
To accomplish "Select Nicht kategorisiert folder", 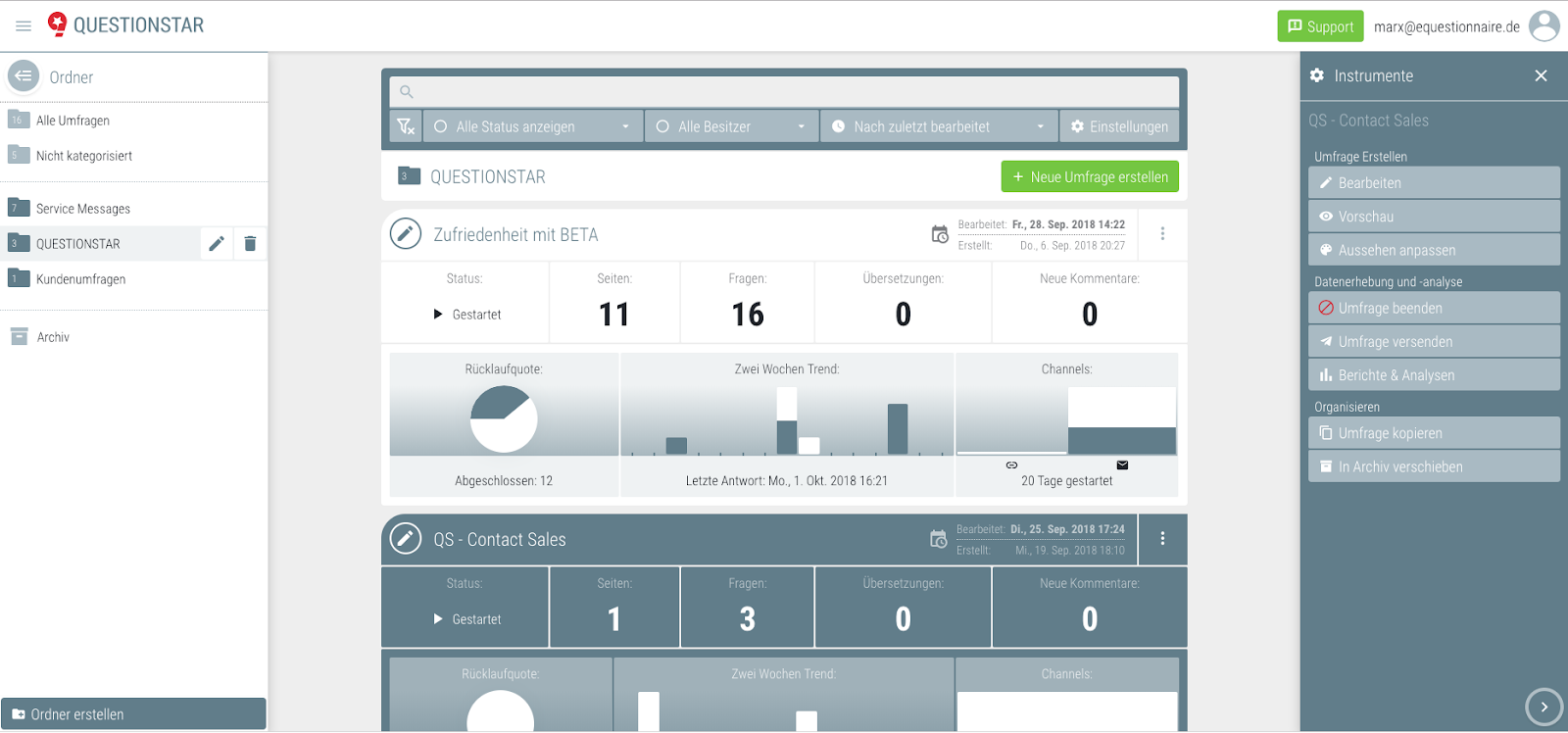I will tap(134, 156).
